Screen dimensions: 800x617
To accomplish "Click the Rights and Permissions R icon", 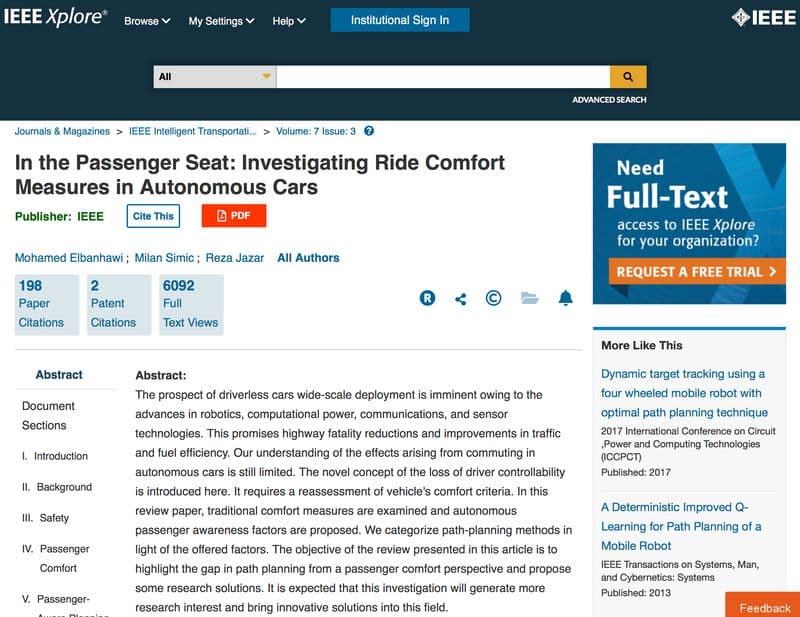I will (x=428, y=298).
